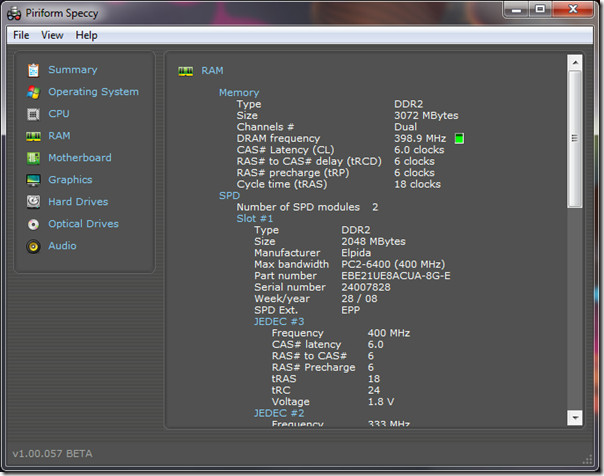Viewport: 604px width, 476px height.
Task: Select the '2048 MBytes' slot size value
Action: 373,241
